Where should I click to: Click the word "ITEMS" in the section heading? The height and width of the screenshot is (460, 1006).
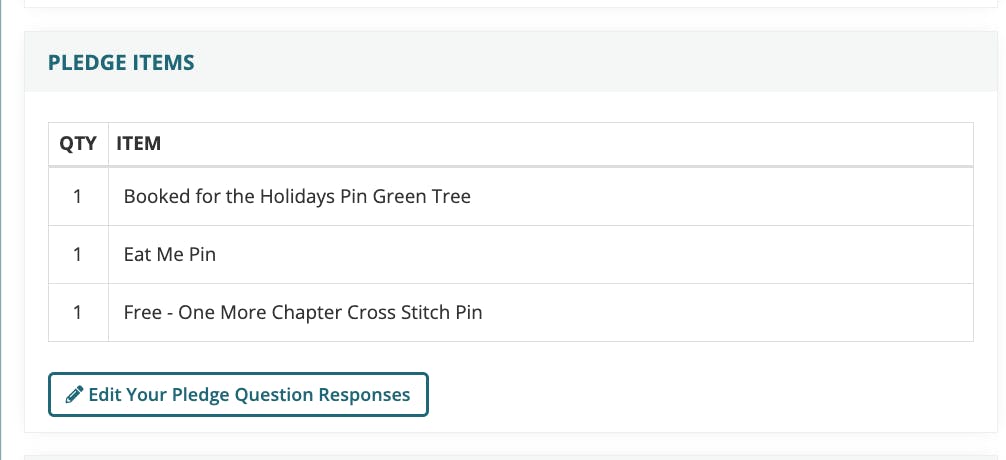[x=163, y=63]
